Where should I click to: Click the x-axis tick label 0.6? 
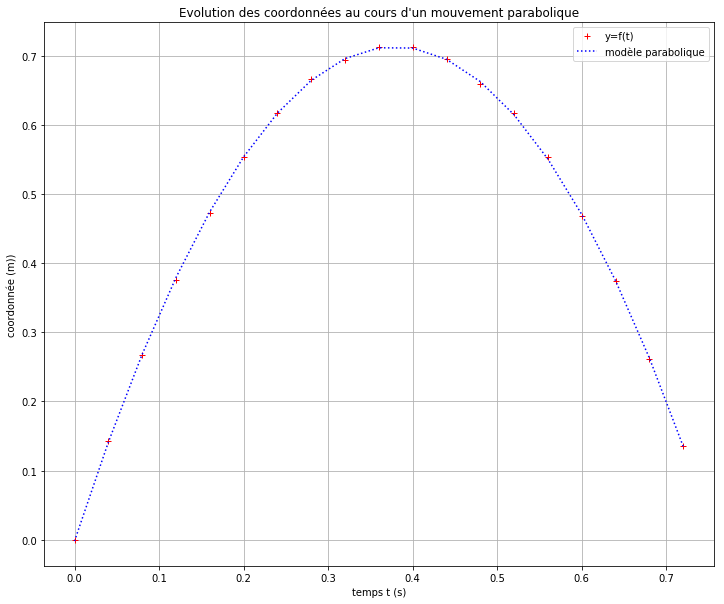click(582, 578)
